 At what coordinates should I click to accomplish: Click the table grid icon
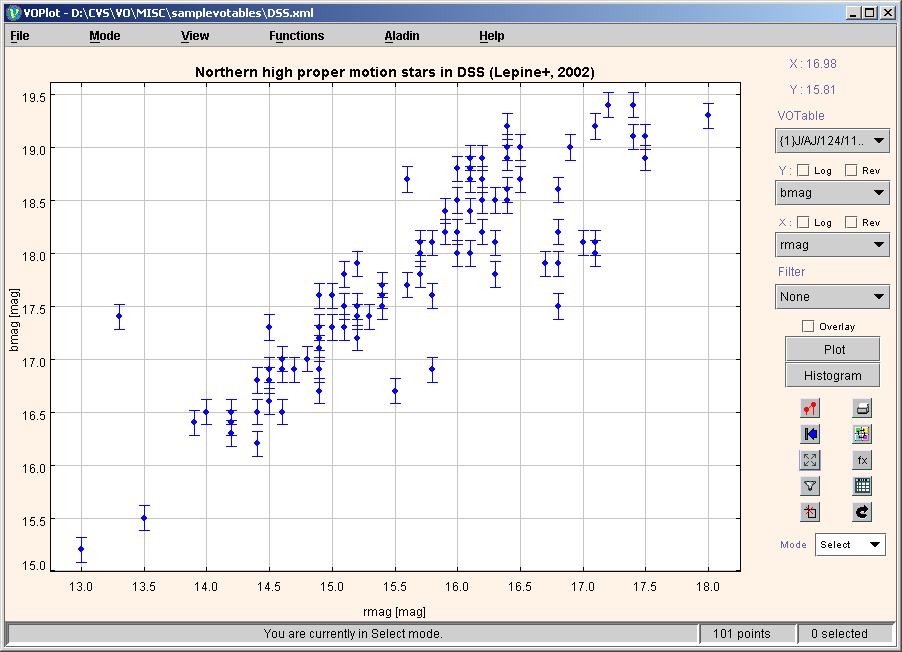pyautogui.click(x=862, y=486)
